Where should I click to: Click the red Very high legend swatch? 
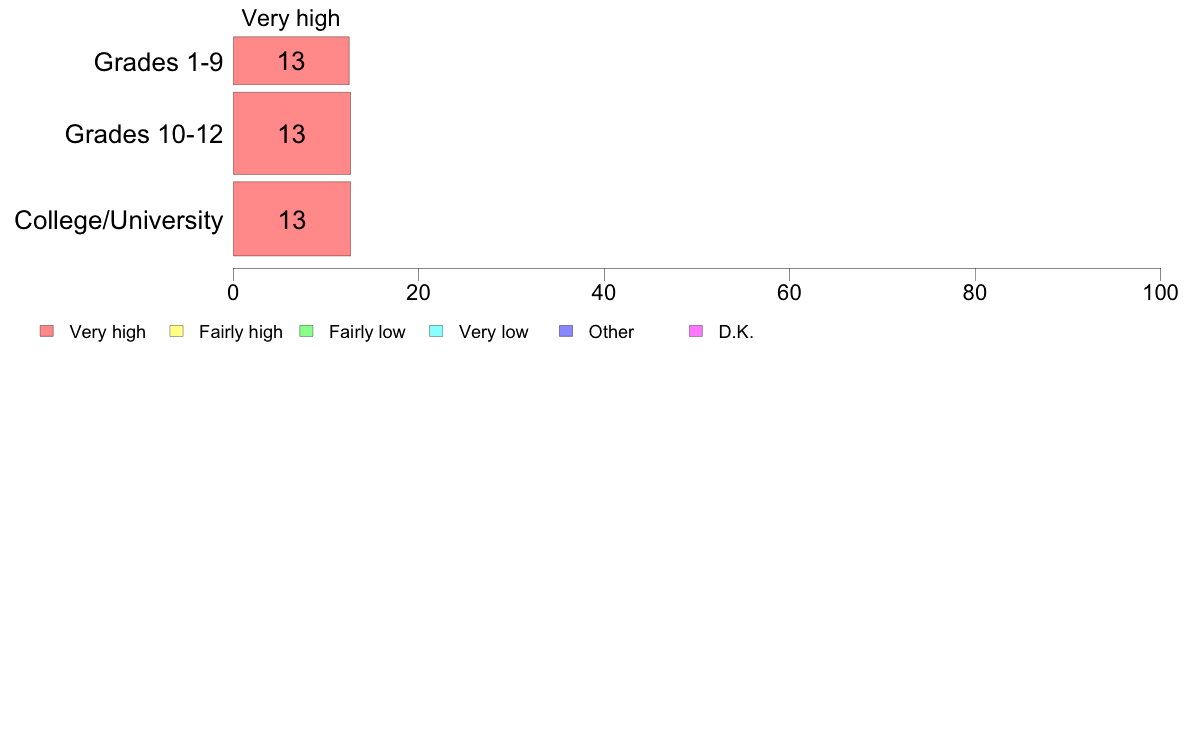click(x=47, y=331)
